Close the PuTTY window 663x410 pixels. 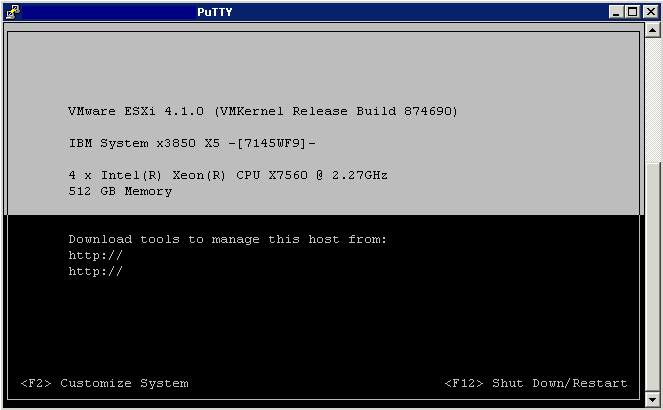(651, 12)
